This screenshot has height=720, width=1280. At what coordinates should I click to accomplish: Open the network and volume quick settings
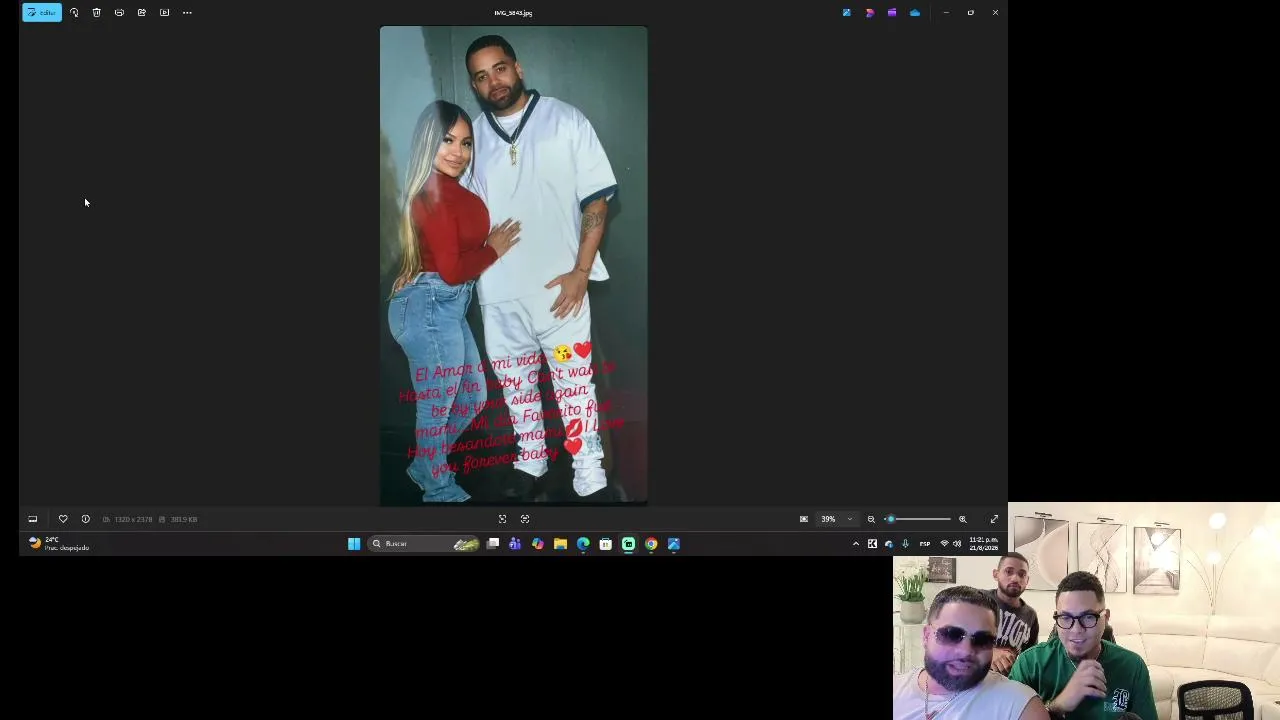pyautogui.click(x=951, y=544)
